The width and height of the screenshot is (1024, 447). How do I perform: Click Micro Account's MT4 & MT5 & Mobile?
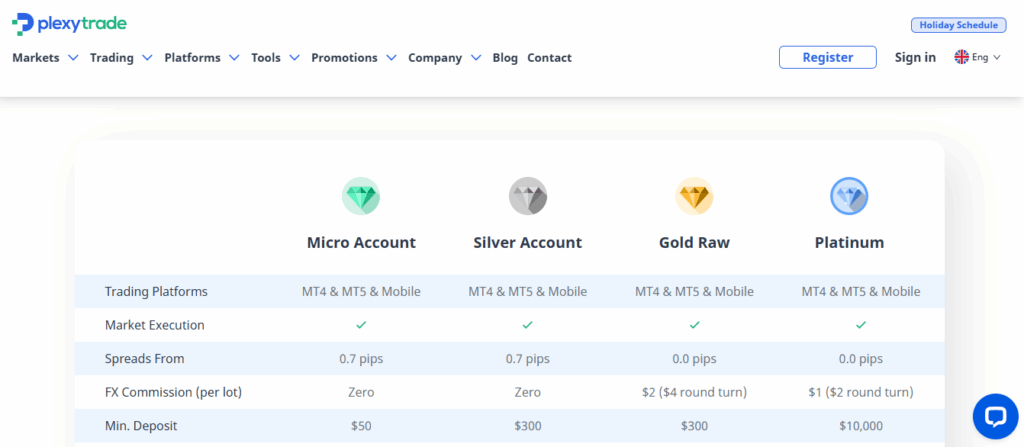(x=361, y=291)
